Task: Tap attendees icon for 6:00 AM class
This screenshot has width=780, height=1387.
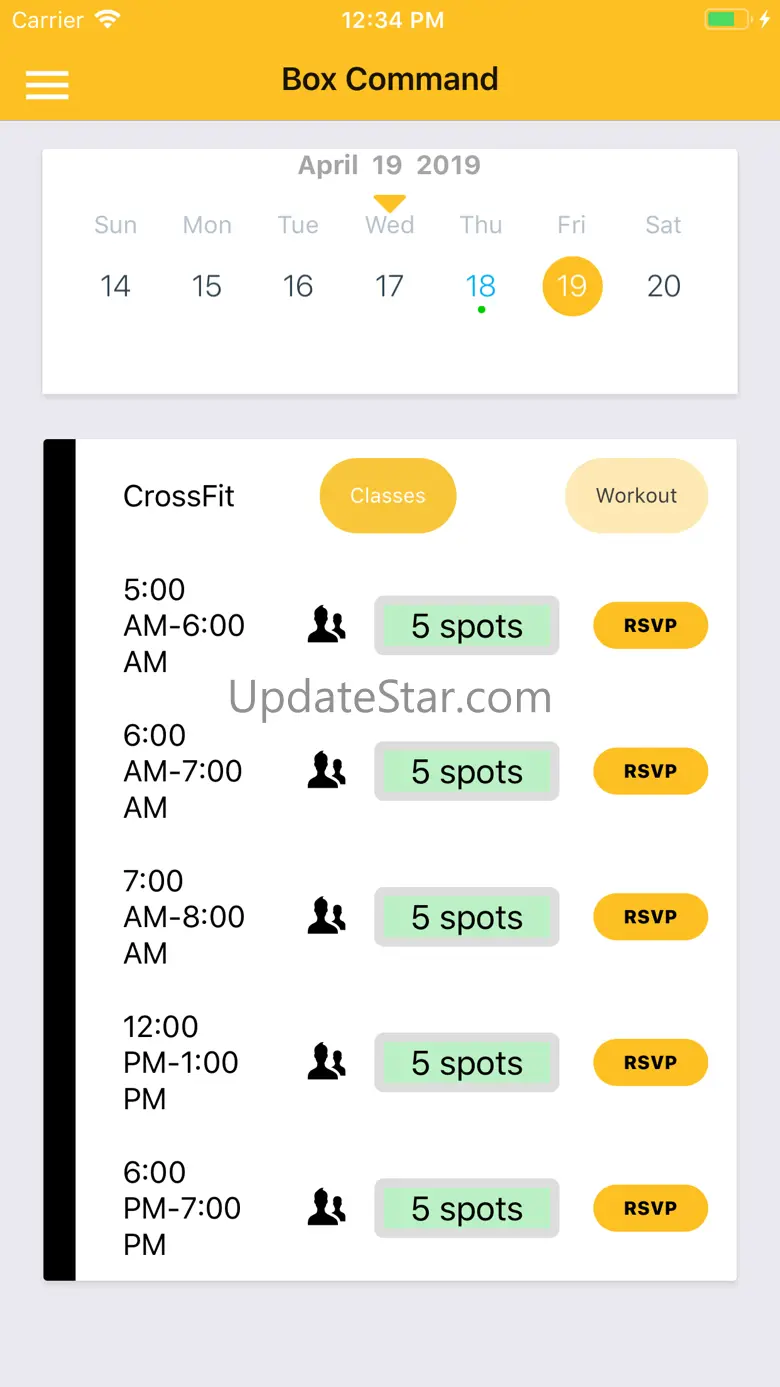Action: pyautogui.click(x=326, y=771)
